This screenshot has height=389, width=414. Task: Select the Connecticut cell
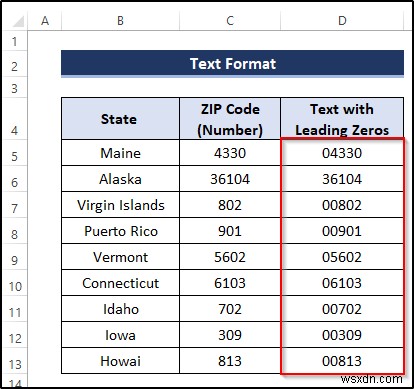[120, 283]
